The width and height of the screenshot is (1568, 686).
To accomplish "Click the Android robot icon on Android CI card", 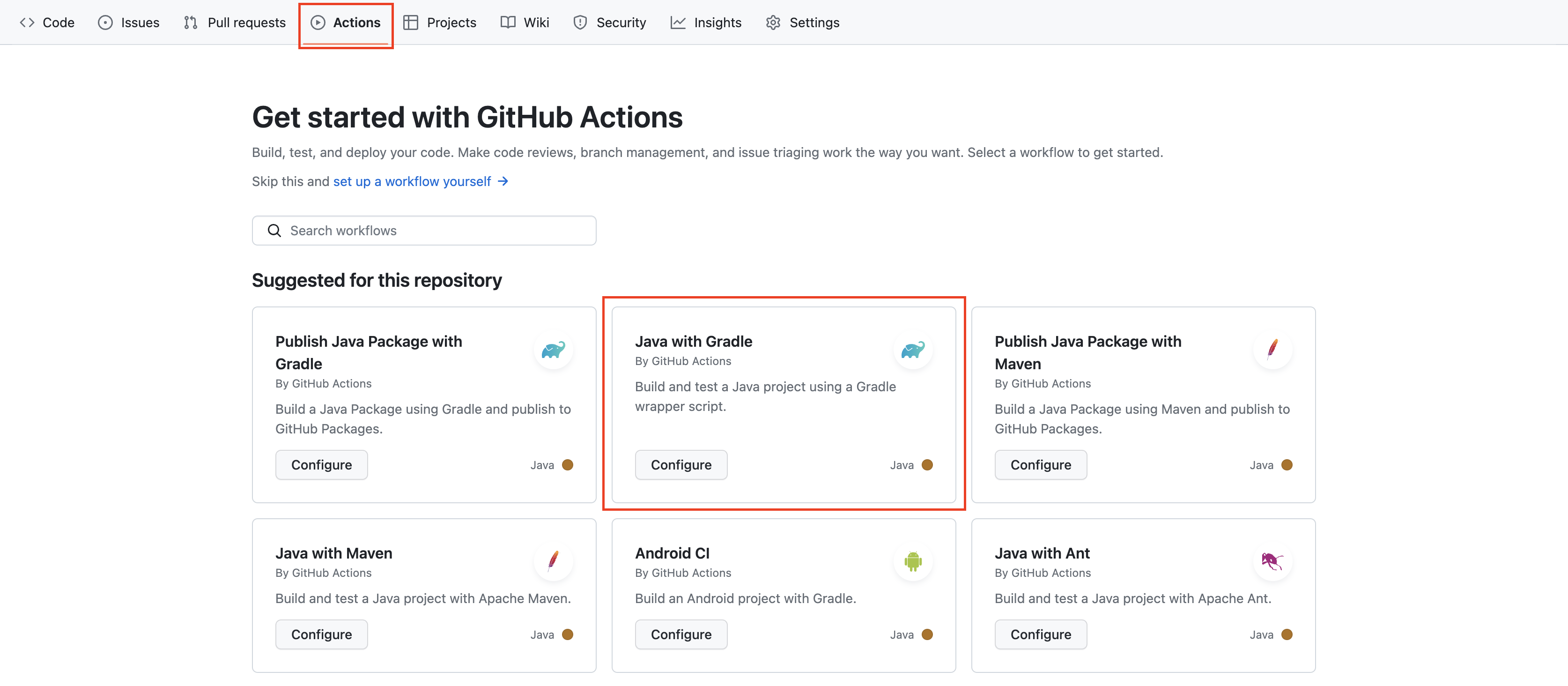I will pos(913,561).
